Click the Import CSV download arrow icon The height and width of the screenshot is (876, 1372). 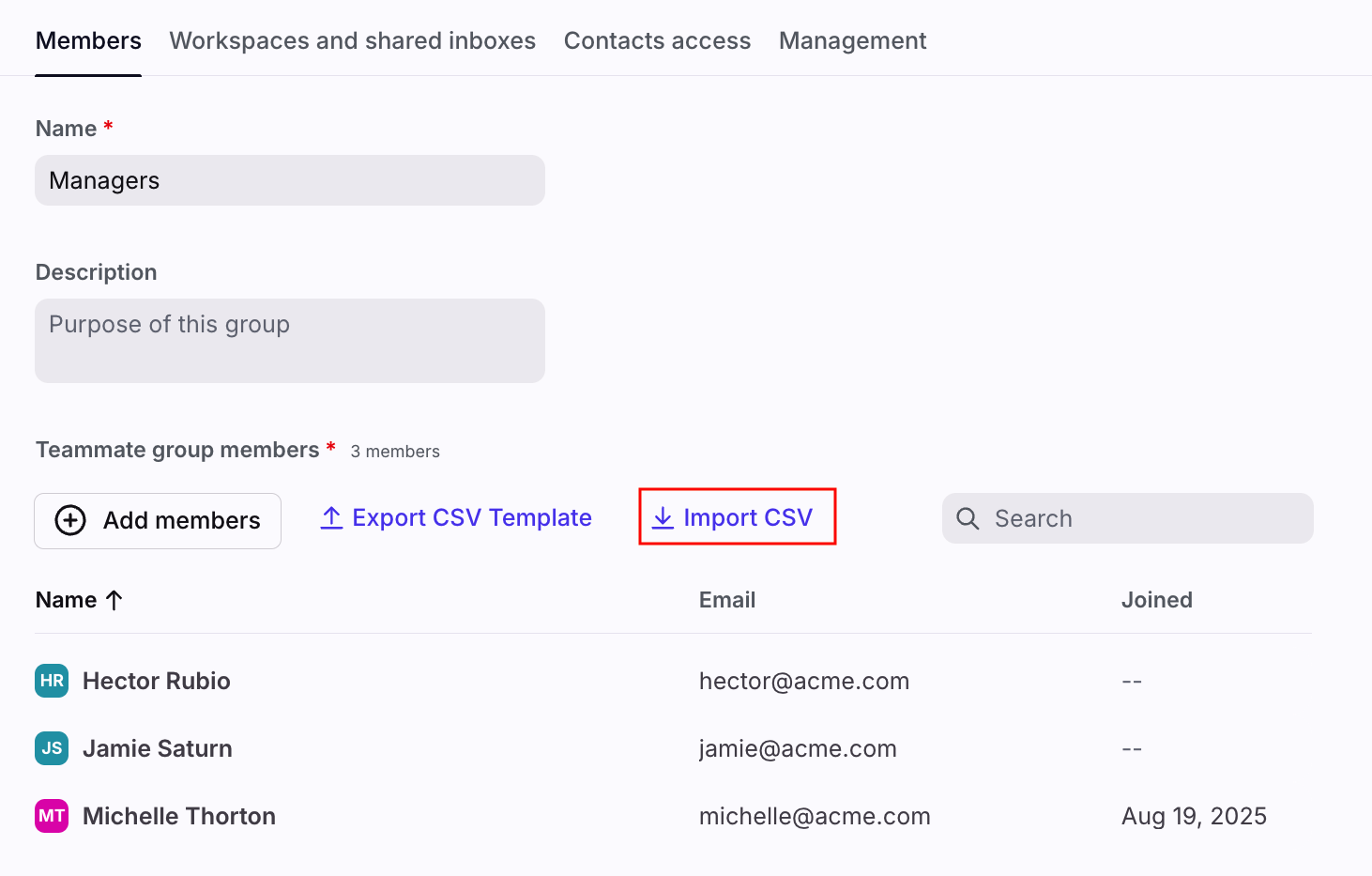pos(663,518)
